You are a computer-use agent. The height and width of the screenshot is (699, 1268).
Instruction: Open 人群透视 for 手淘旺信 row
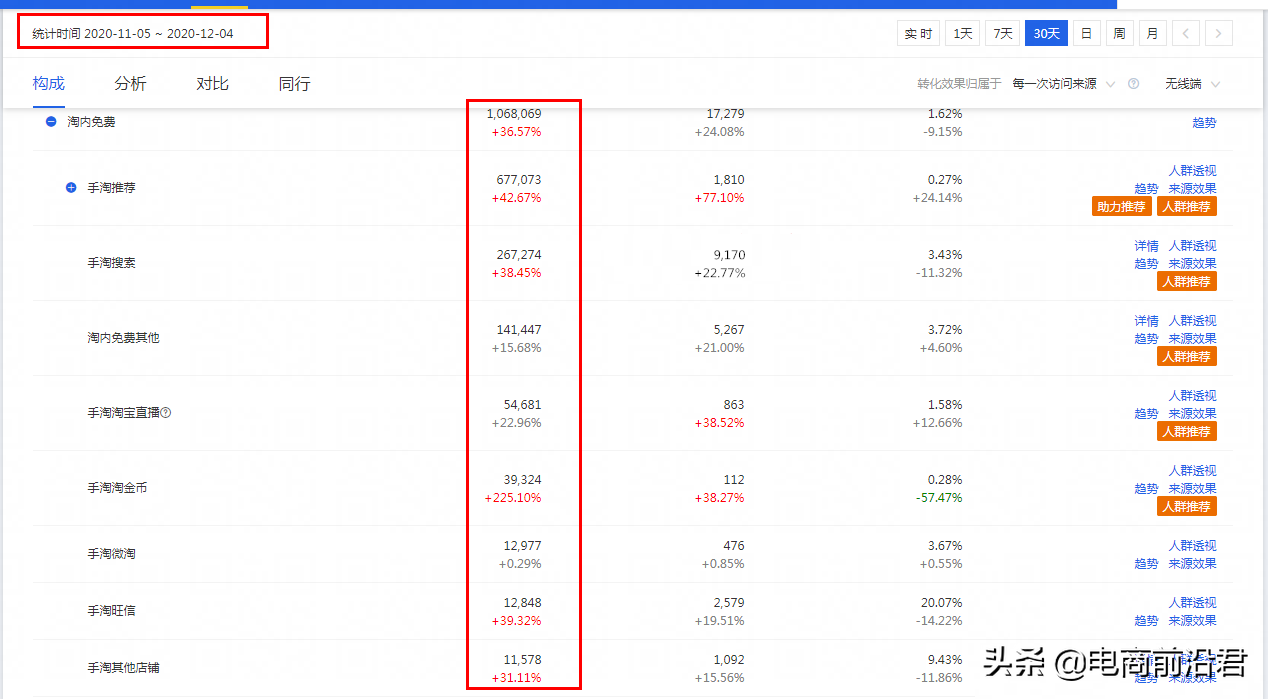pos(1192,603)
